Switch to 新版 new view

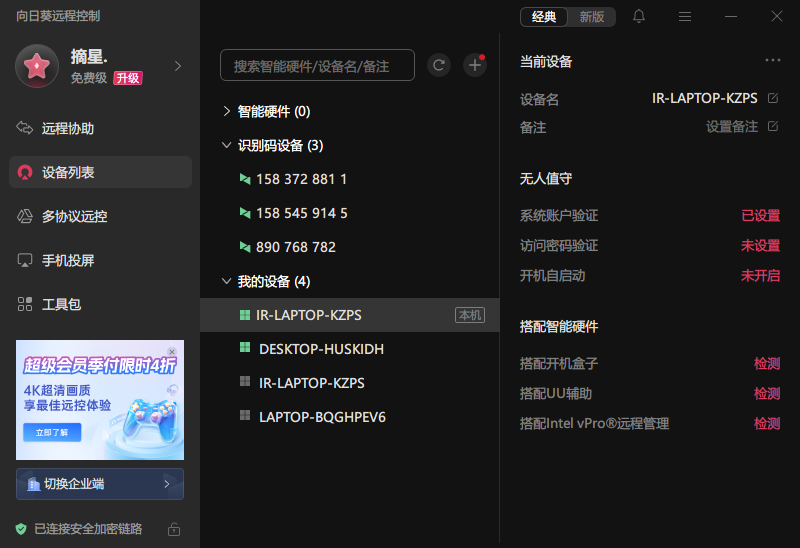591,17
